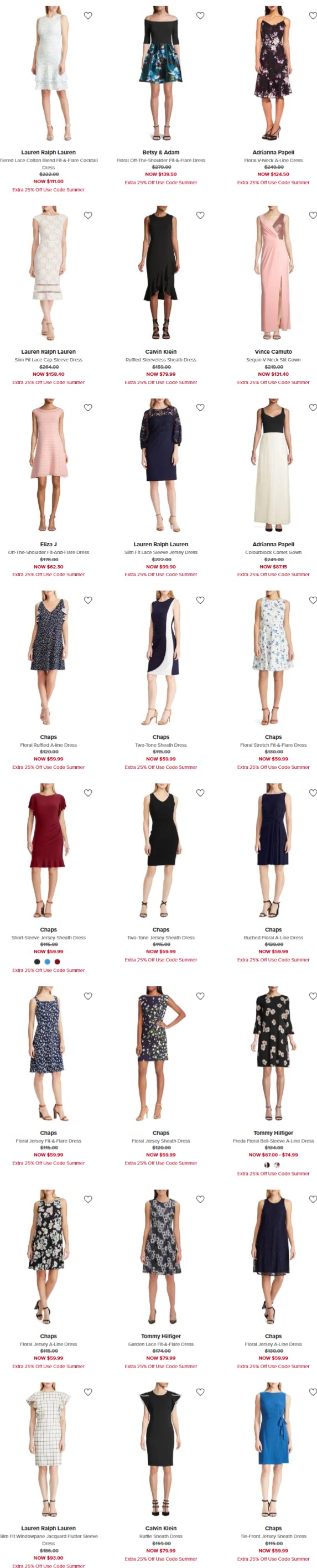
Task: Open Vince Camuto Sequin V-Neck Slit Gown link
Action: tap(273, 360)
